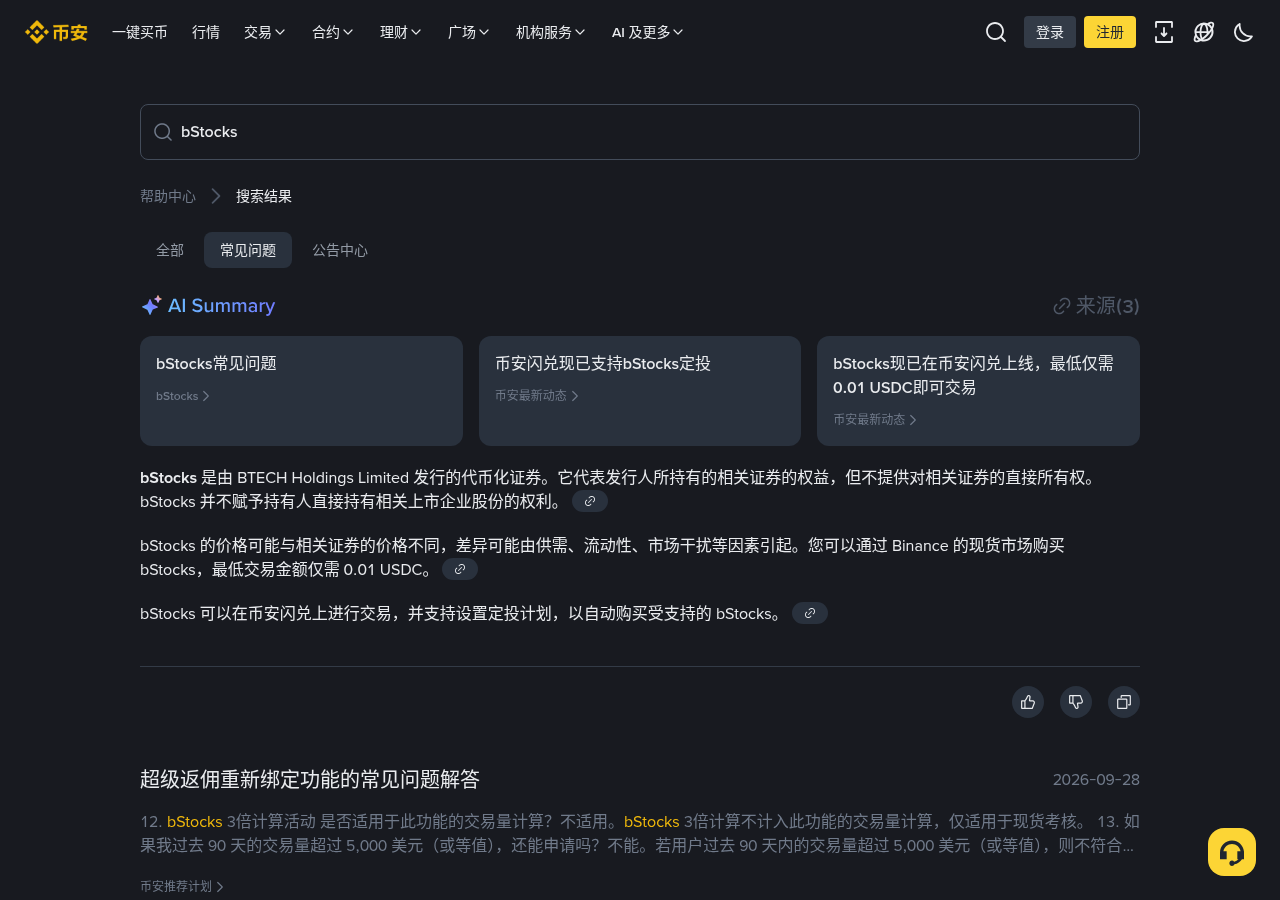Screen dimensions: 1280x900
Task: Click the 2026-09-28 result date
Action: coord(1096,780)
